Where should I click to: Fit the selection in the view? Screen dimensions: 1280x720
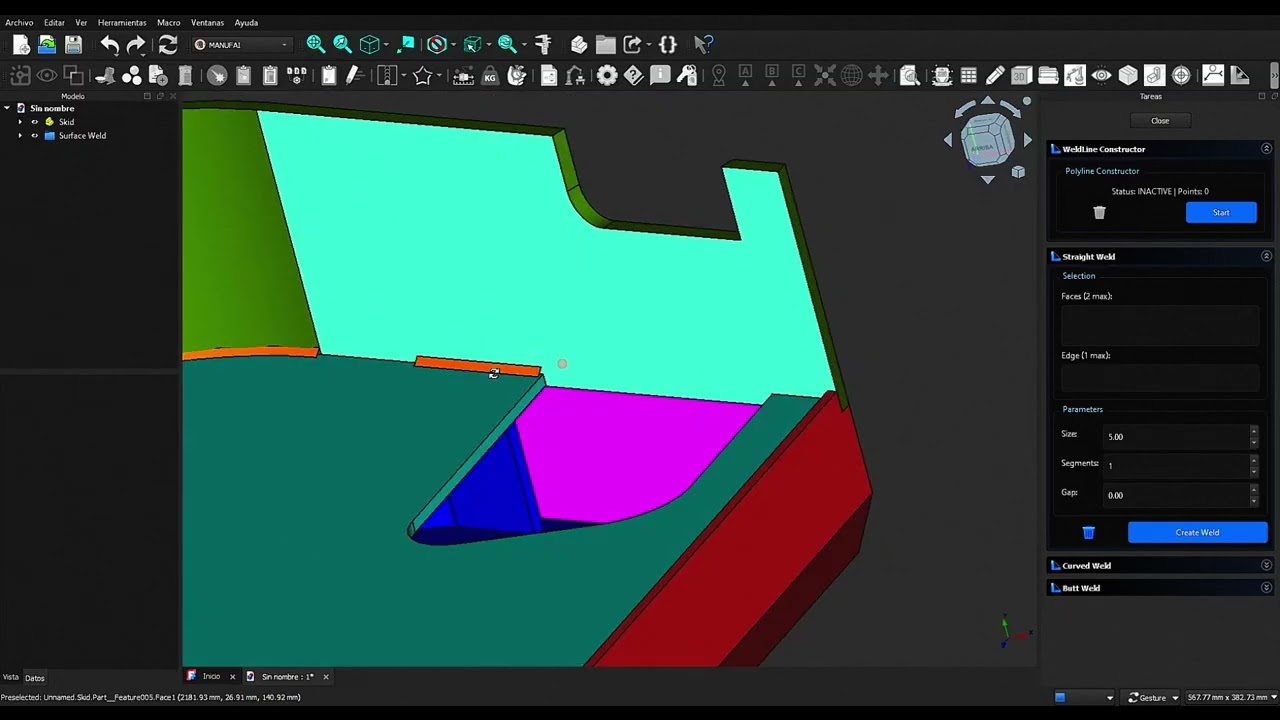pyautogui.click(x=342, y=44)
